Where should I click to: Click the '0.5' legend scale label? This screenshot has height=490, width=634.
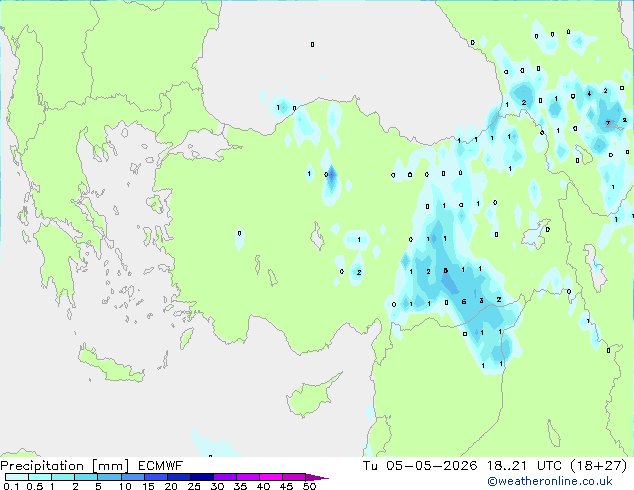tap(34, 486)
